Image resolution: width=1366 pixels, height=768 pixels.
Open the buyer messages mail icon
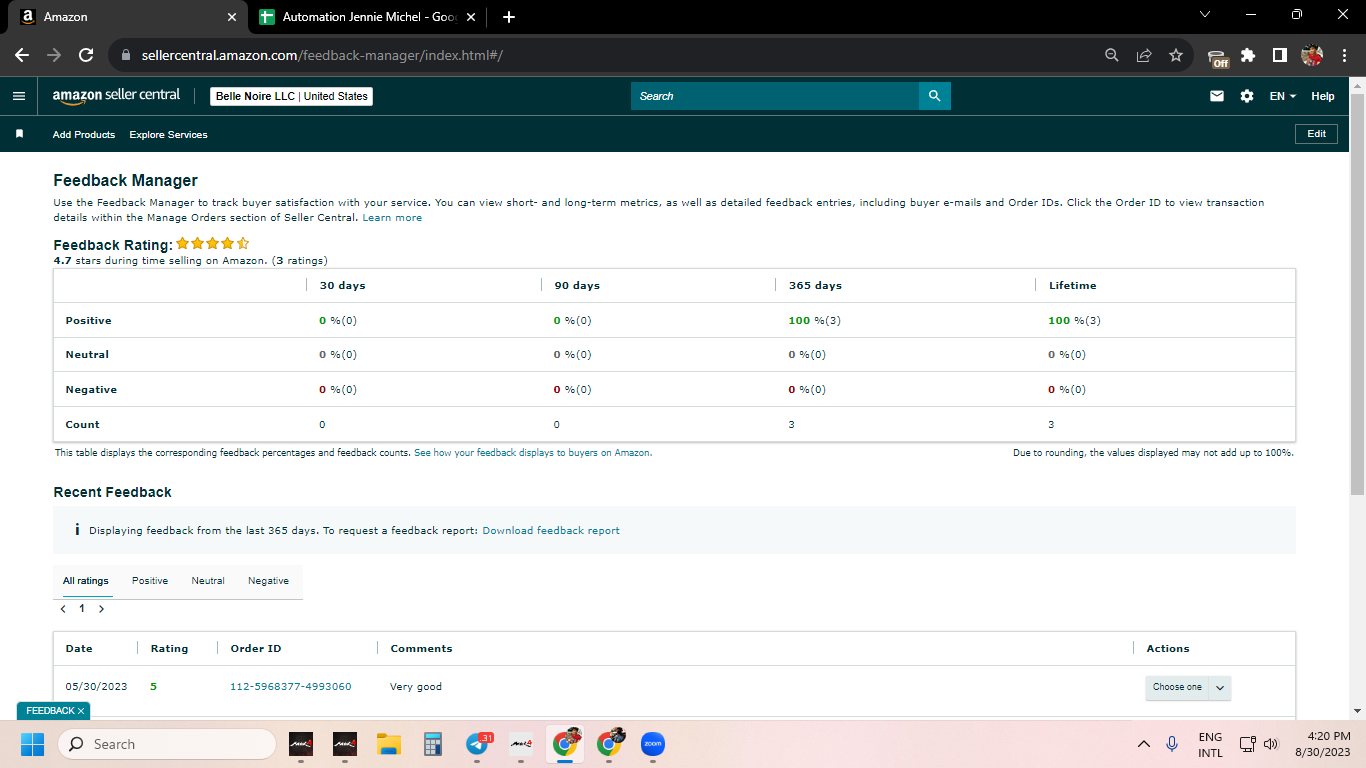click(1217, 96)
